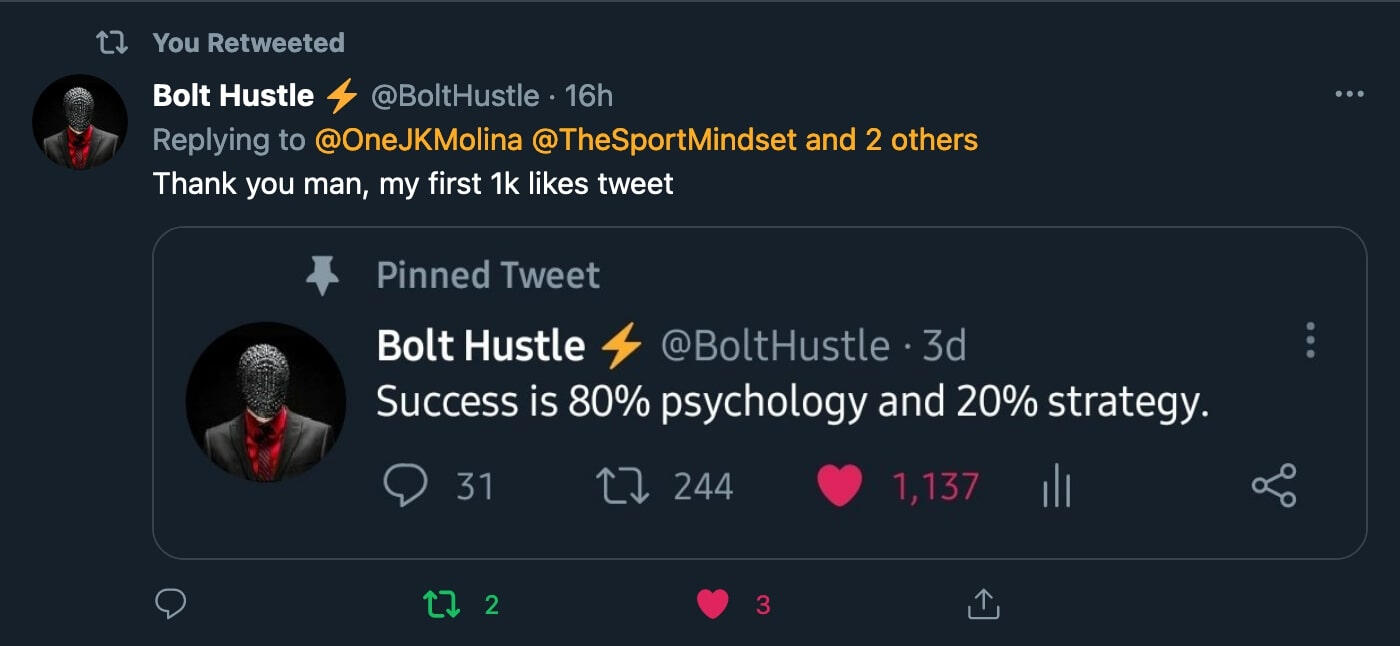Click the avatar inside the quoted tweet
Image resolution: width=1400 pixels, height=646 pixels.
click(x=266, y=402)
